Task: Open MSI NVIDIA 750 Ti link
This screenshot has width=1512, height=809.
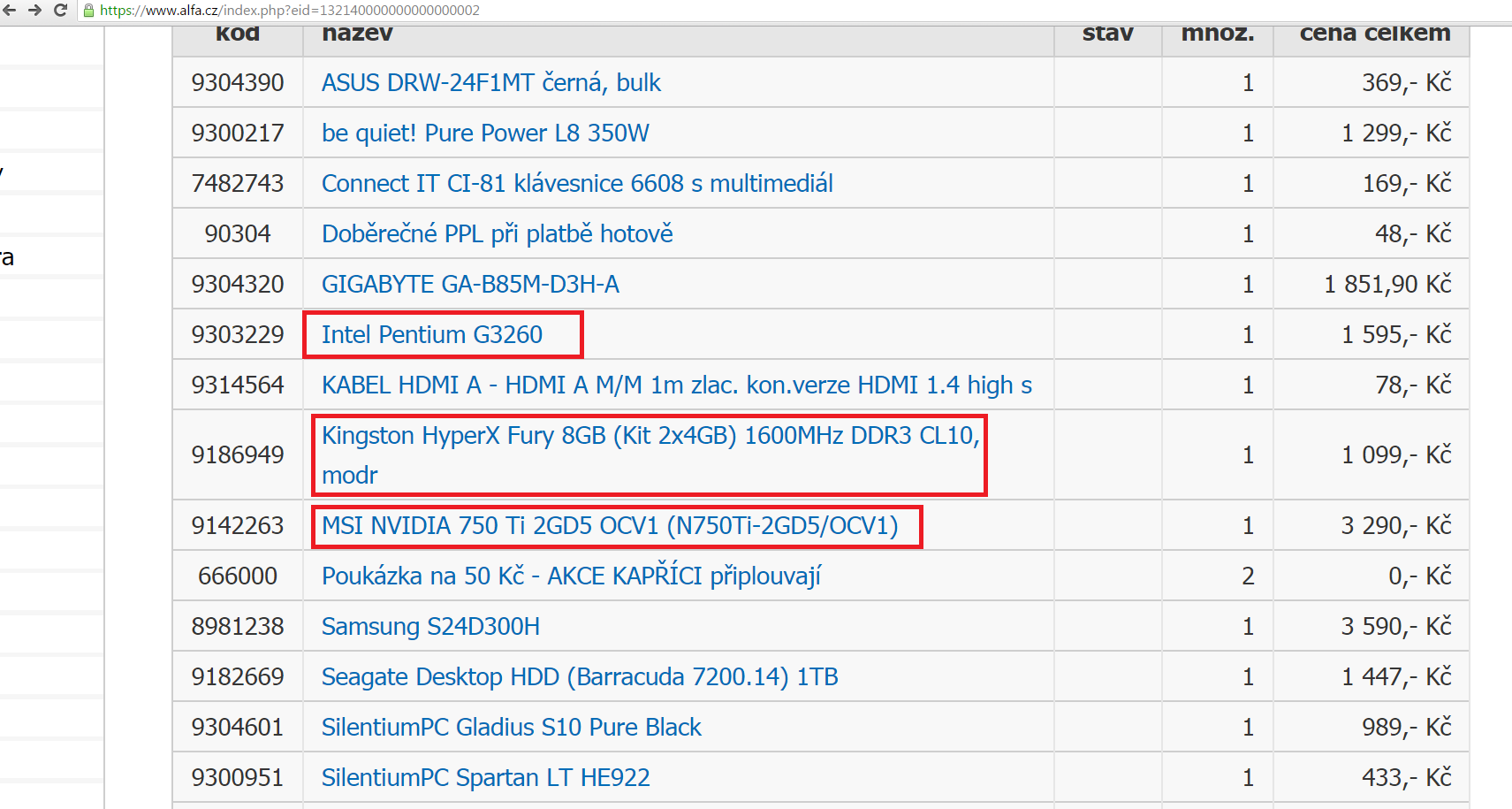Action: click(610, 526)
